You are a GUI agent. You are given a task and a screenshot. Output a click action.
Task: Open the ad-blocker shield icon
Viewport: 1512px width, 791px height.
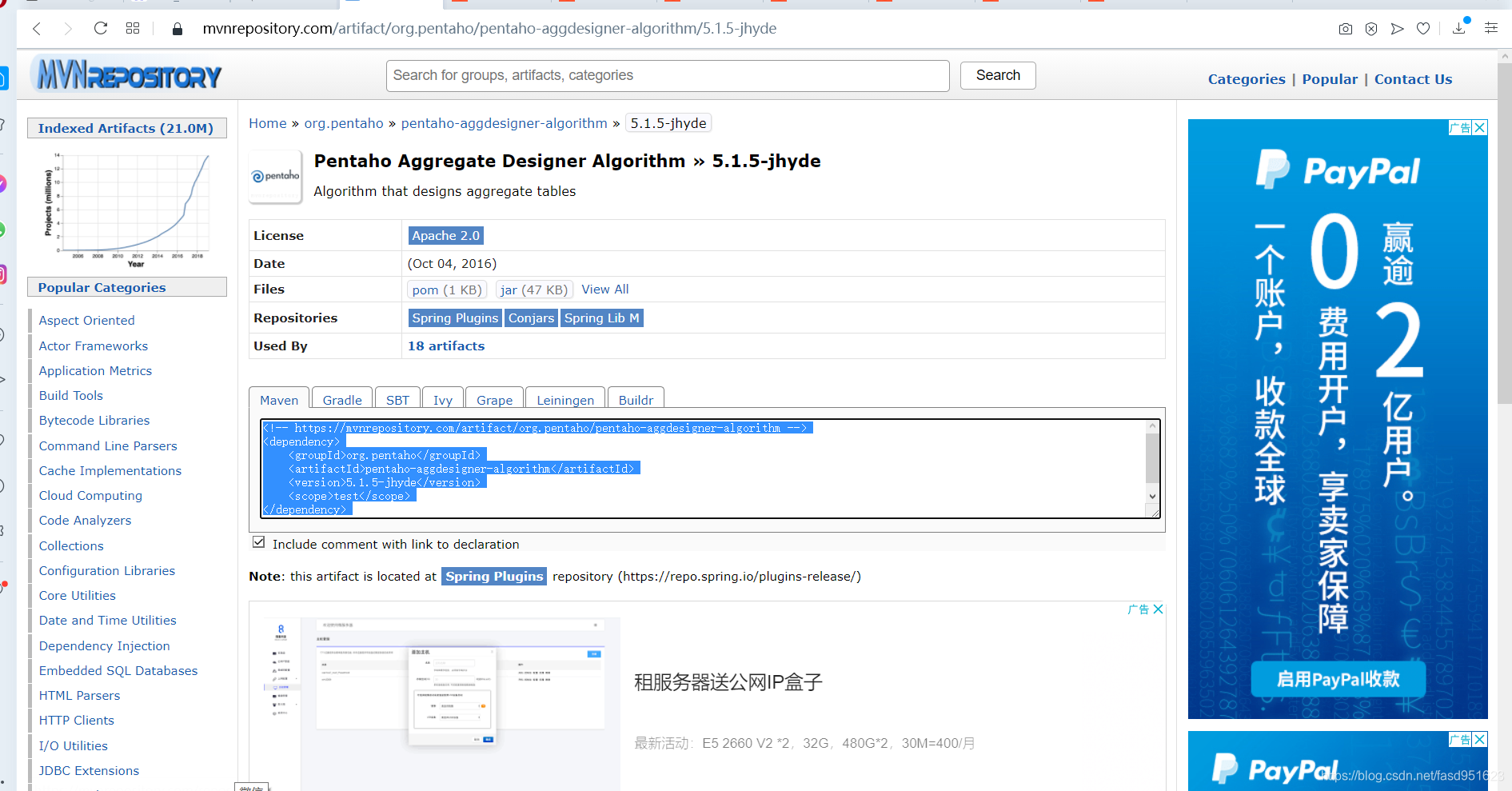1371,28
